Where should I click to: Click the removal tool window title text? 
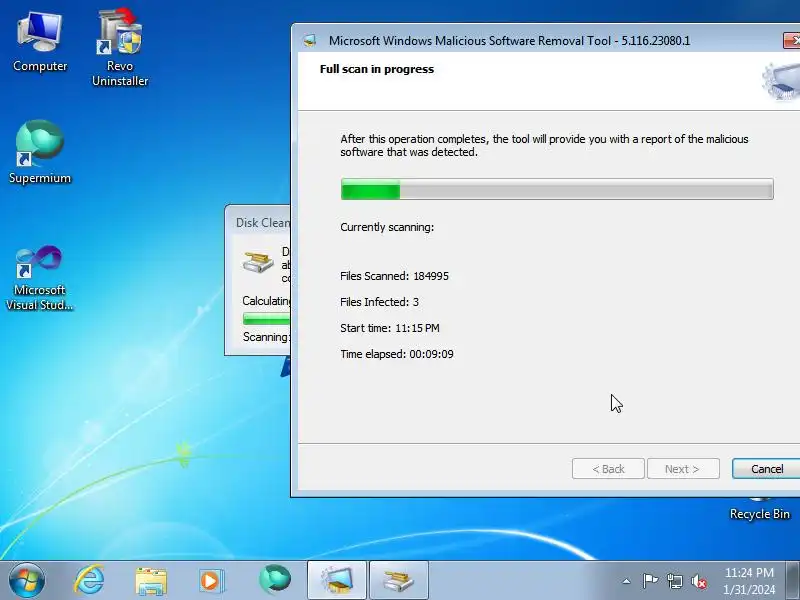(509, 41)
